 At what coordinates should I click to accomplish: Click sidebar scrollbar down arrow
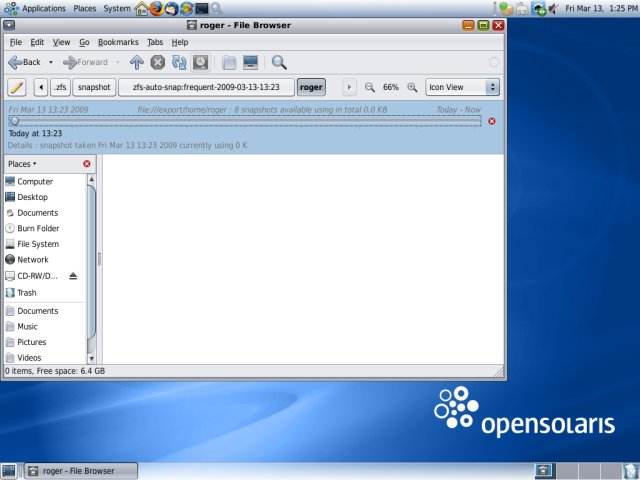91,359
